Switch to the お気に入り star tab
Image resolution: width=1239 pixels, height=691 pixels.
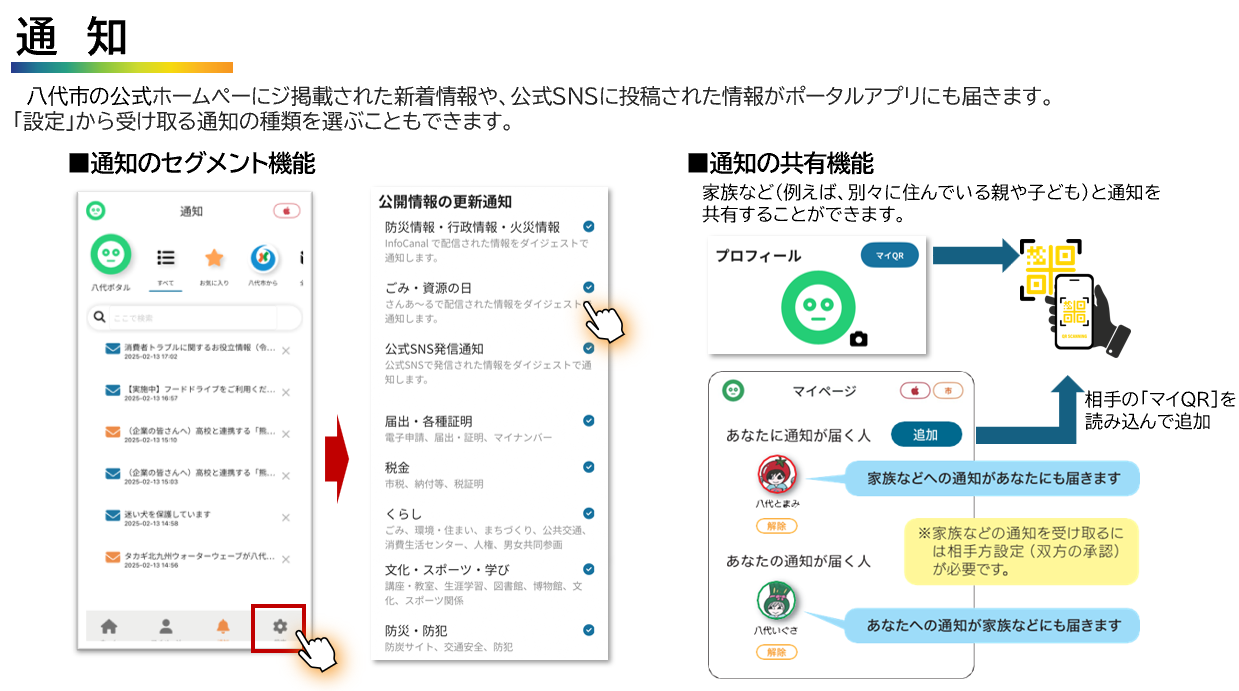coord(213,265)
